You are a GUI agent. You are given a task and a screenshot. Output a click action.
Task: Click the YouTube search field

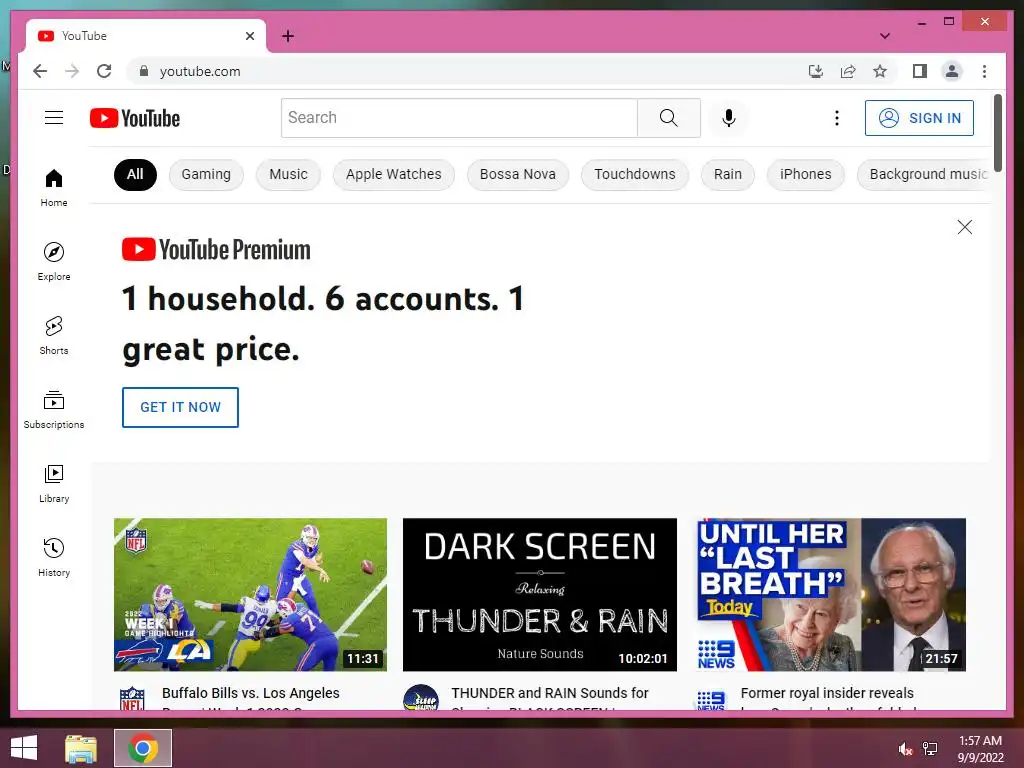point(459,118)
